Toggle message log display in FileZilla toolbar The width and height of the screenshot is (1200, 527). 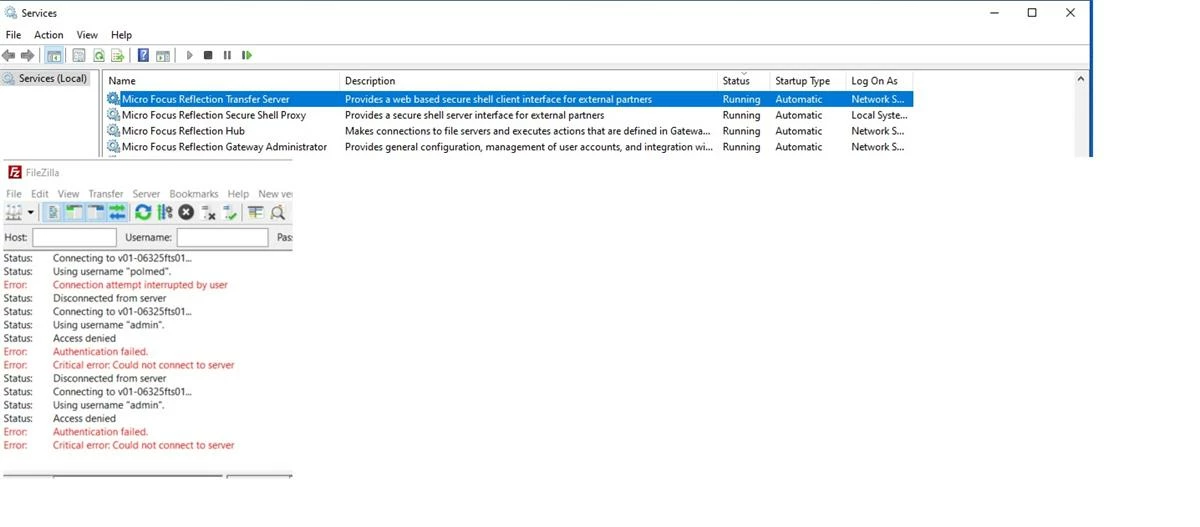point(54,212)
